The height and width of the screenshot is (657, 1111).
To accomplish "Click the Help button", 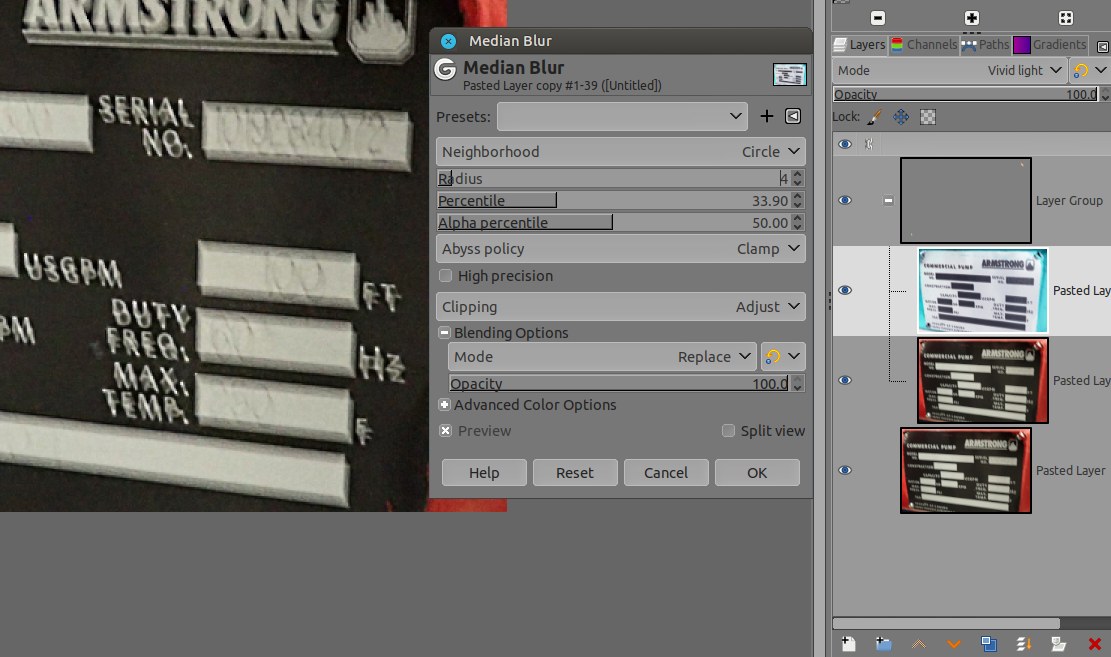I will (x=484, y=473).
